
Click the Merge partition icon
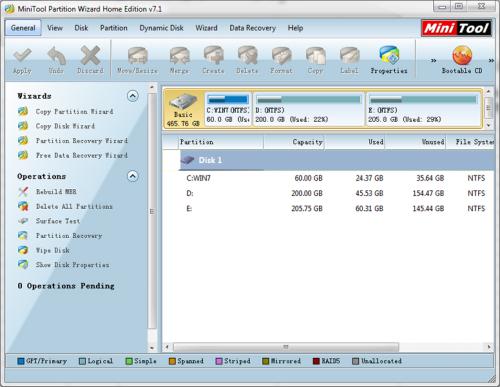click(x=179, y=55)
